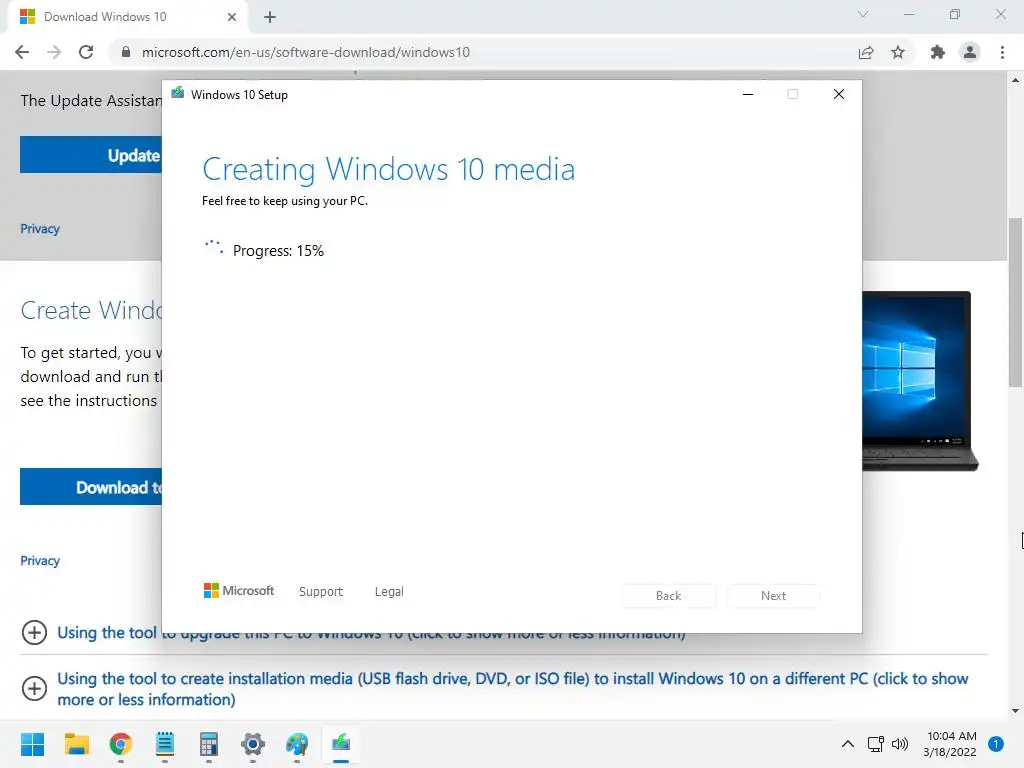This screenshot has width=1024, height=768.
Task: Go back with the browser back arrow
Action: pos(22,52)
